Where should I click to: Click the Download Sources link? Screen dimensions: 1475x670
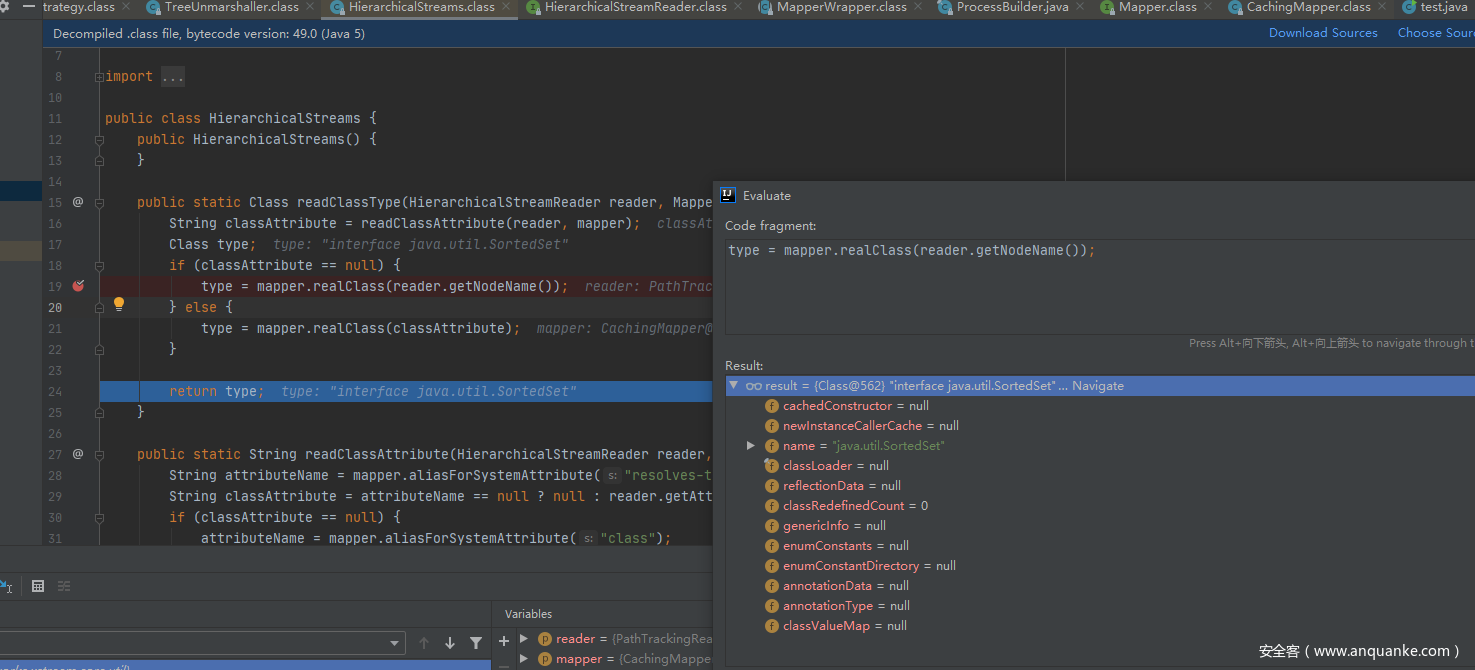tap(1322, 33)
